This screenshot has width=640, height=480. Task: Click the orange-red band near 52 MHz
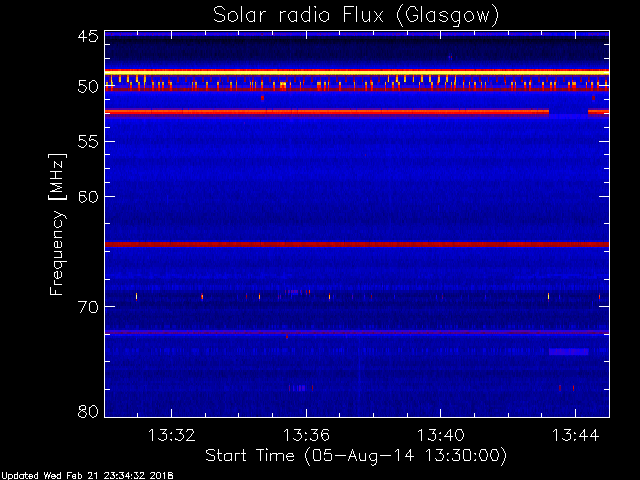coord(327,111)
